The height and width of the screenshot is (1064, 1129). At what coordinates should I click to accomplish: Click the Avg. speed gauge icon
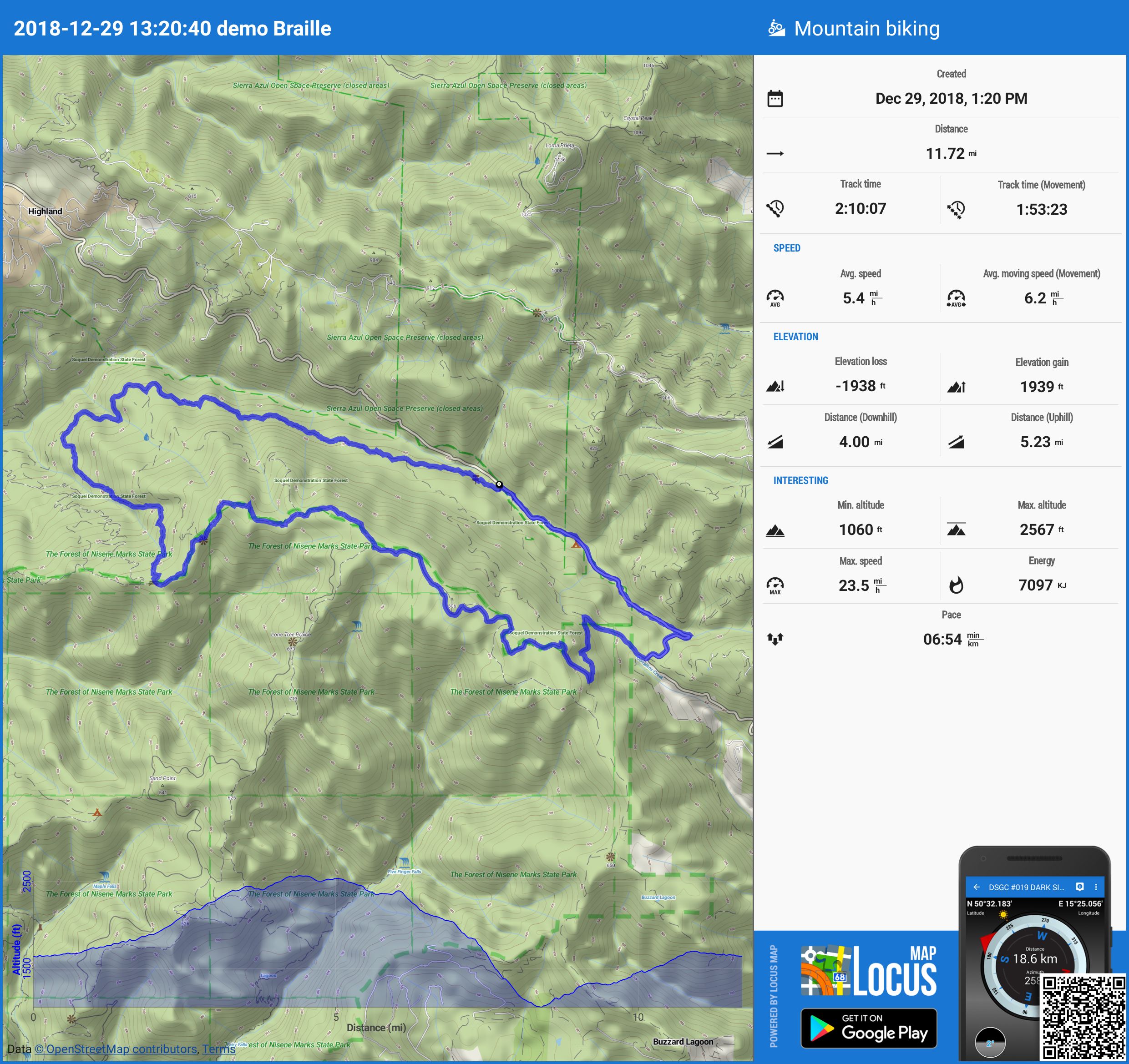pos(775,298)
